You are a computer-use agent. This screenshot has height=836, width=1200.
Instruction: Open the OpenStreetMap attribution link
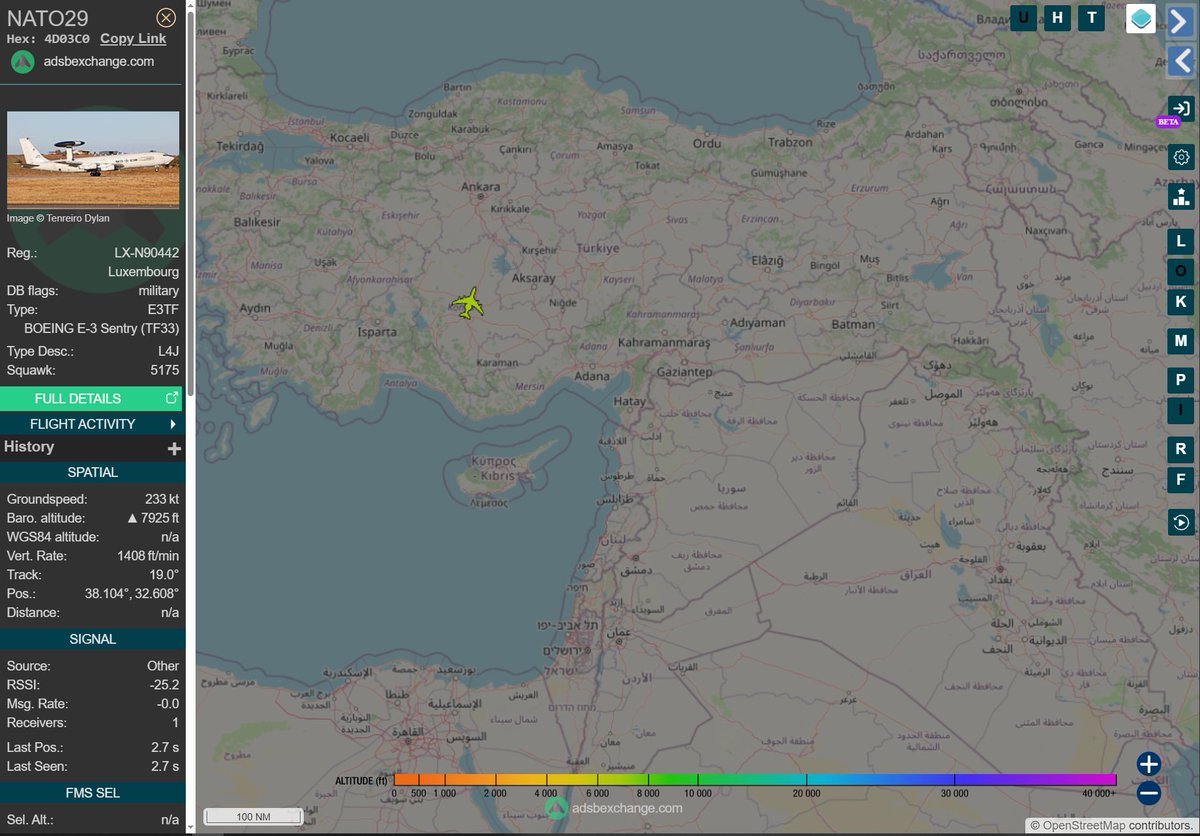point(1084,826)
